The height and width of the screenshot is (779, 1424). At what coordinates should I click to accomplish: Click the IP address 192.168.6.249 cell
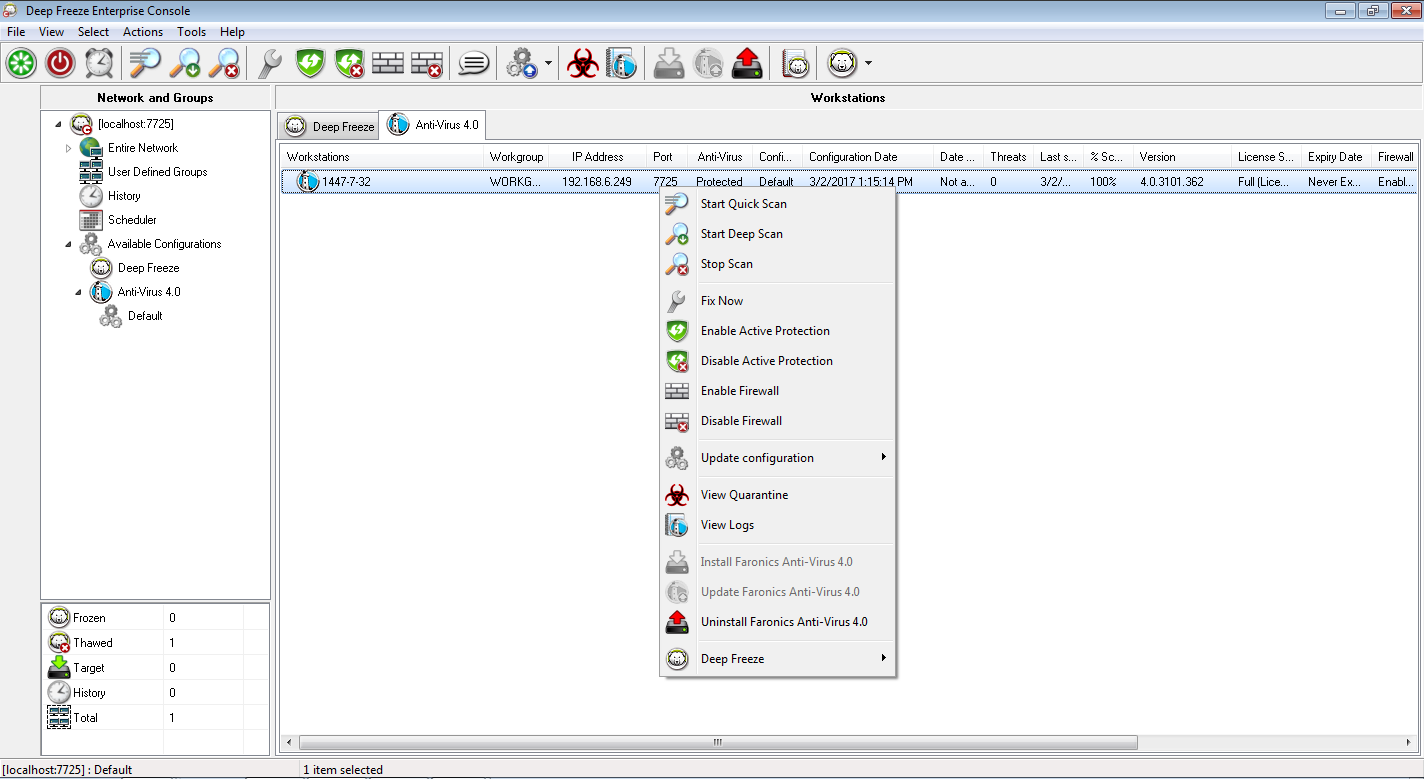[x=597, y=182]
